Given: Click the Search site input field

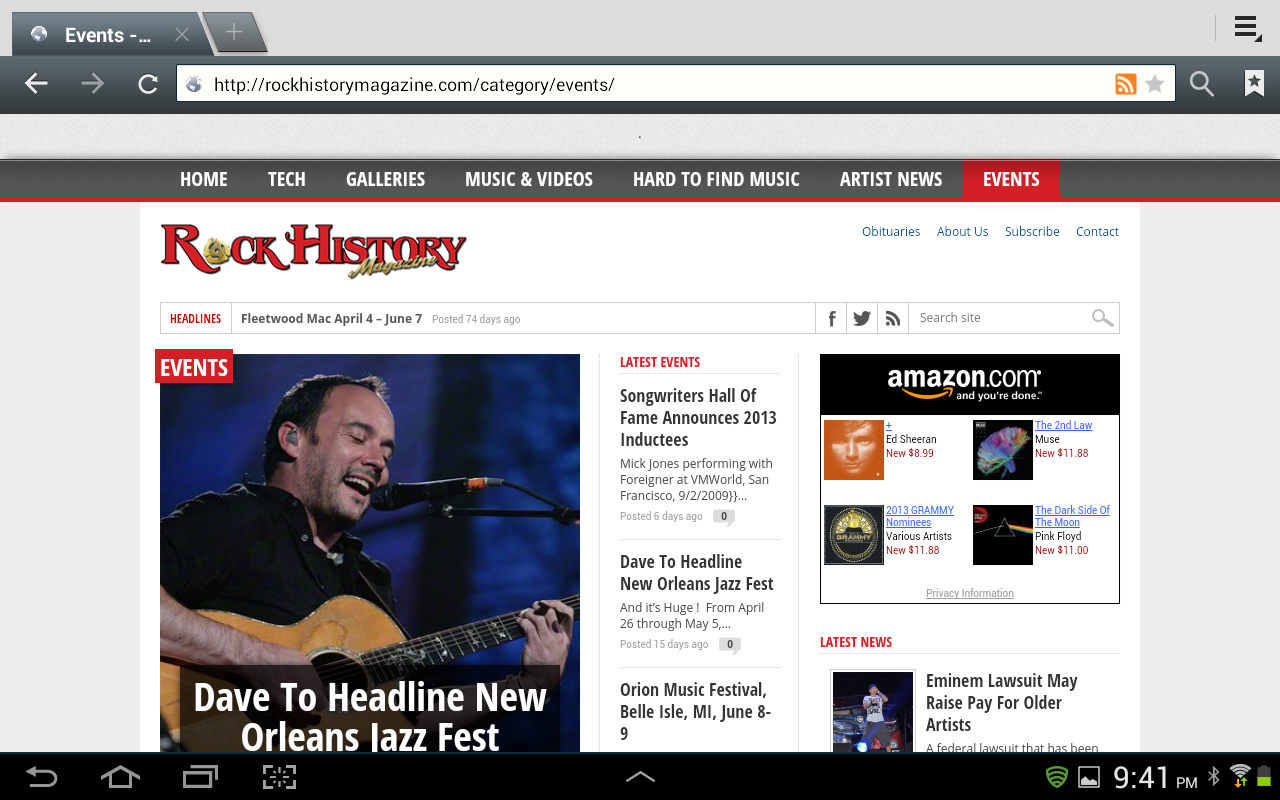Looking at the screenshot, I should point(1002,318).
